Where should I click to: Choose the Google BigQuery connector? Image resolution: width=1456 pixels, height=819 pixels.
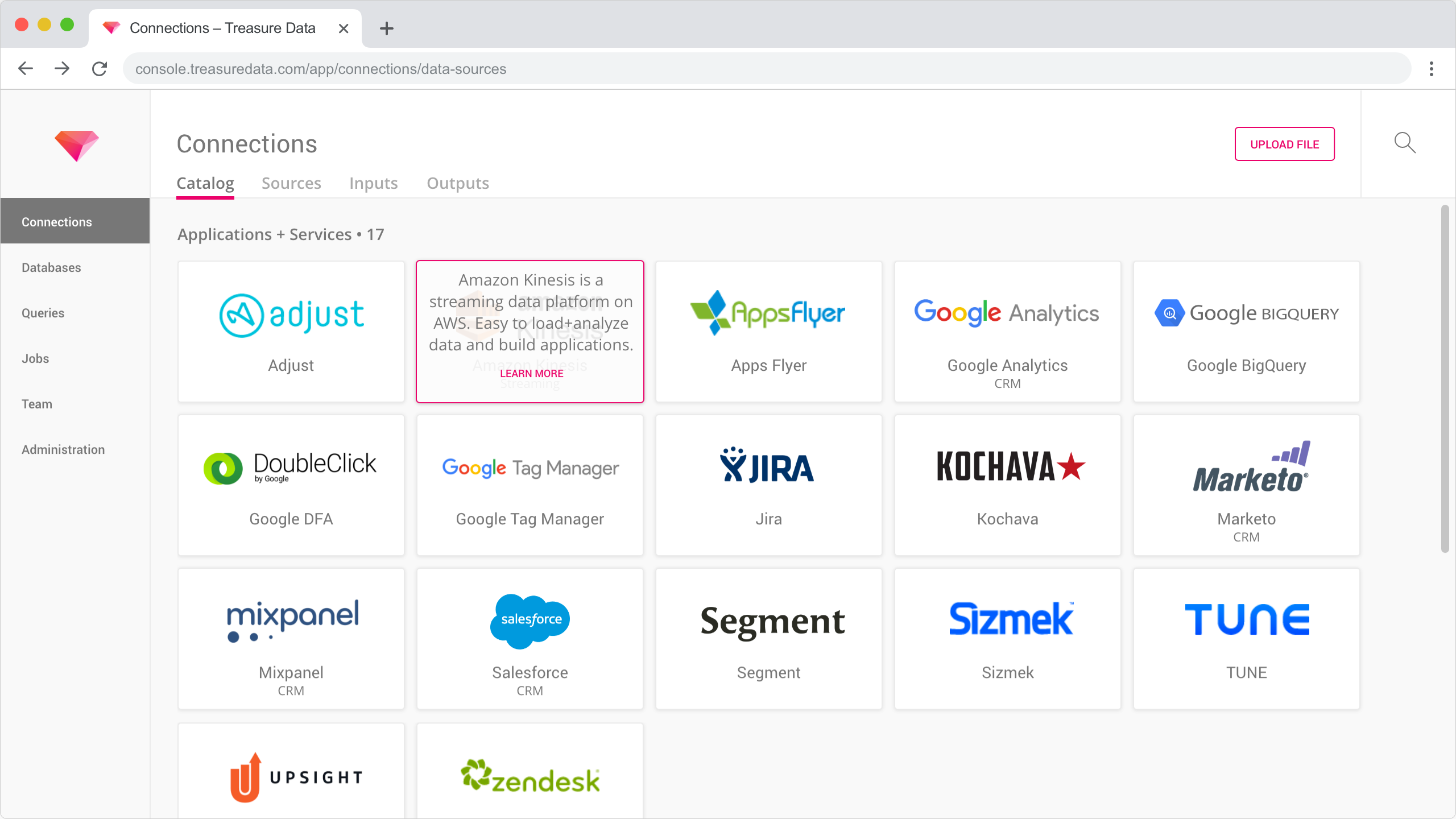pyautogui.click(x=1246, y=332)
